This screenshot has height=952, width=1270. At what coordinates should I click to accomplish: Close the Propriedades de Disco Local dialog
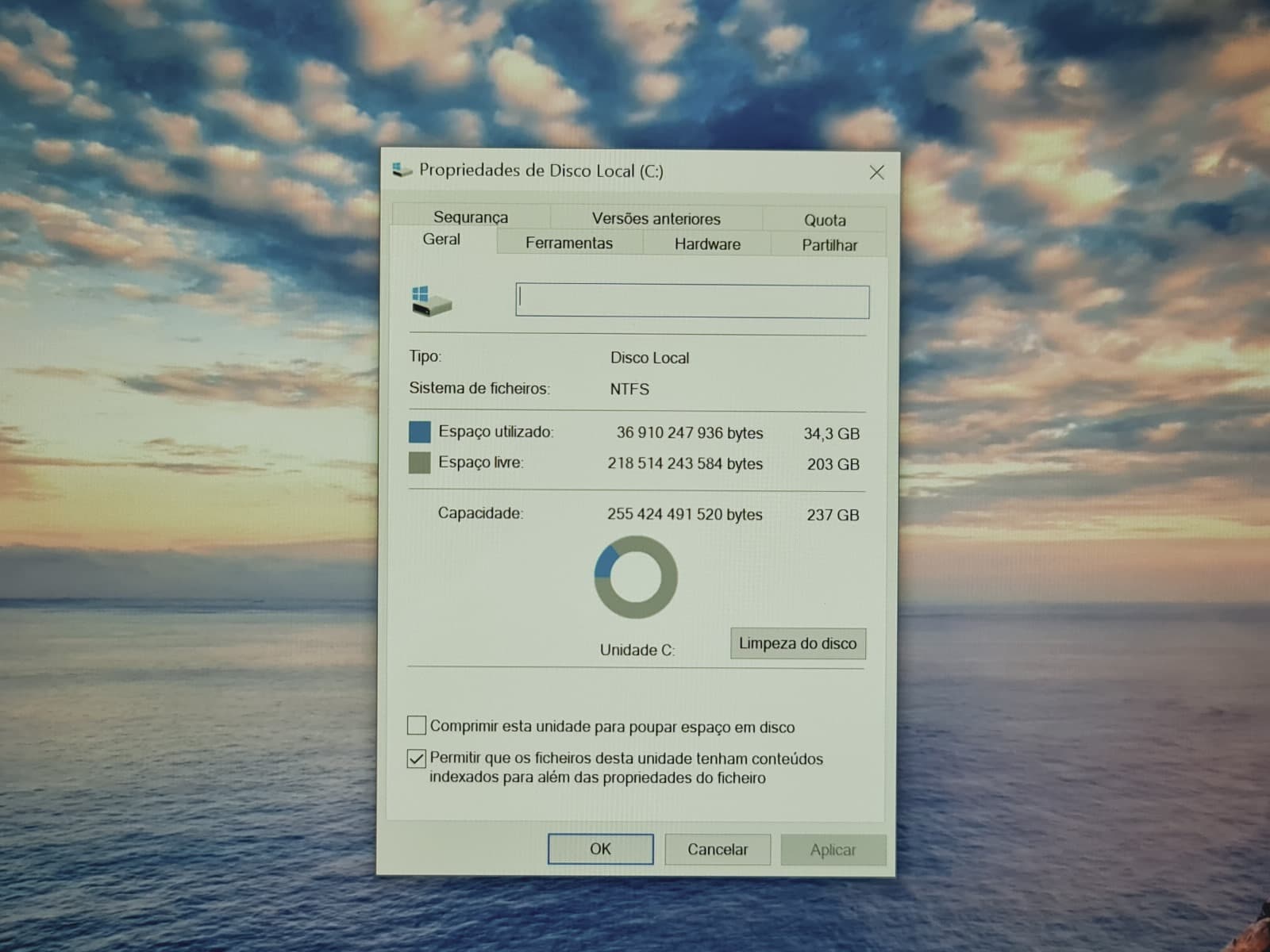click(x=876, y=172)
